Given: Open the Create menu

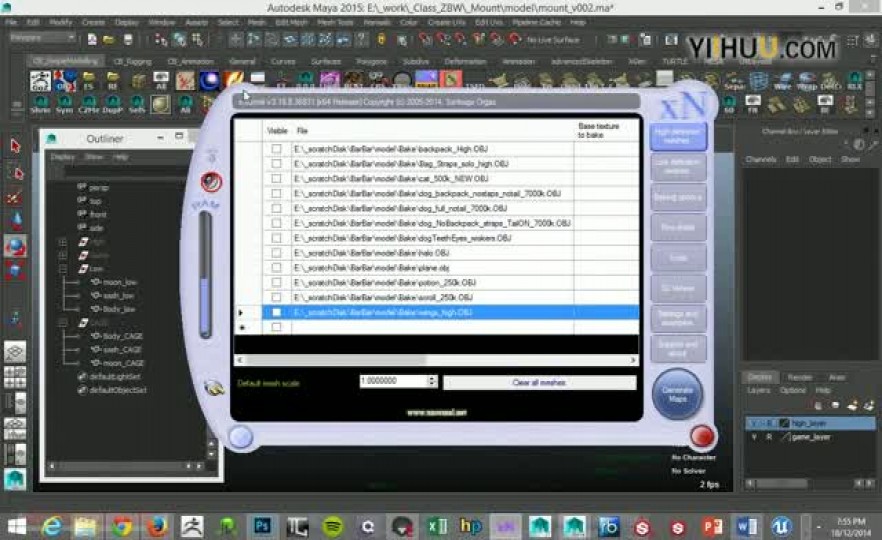Looking at the screenshot, I should (x=93, y=22).
